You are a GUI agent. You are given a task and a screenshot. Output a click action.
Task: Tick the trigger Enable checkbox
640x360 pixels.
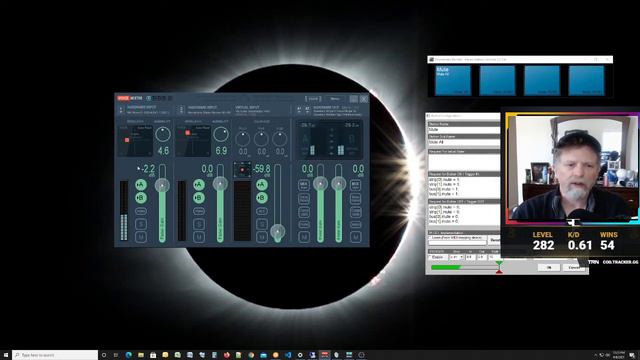pos(430,257)
